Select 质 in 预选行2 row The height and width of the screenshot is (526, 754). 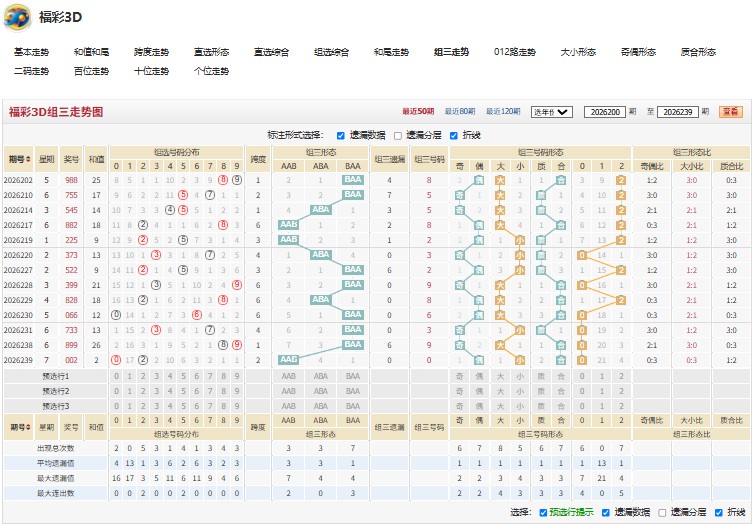coord(541,391)
